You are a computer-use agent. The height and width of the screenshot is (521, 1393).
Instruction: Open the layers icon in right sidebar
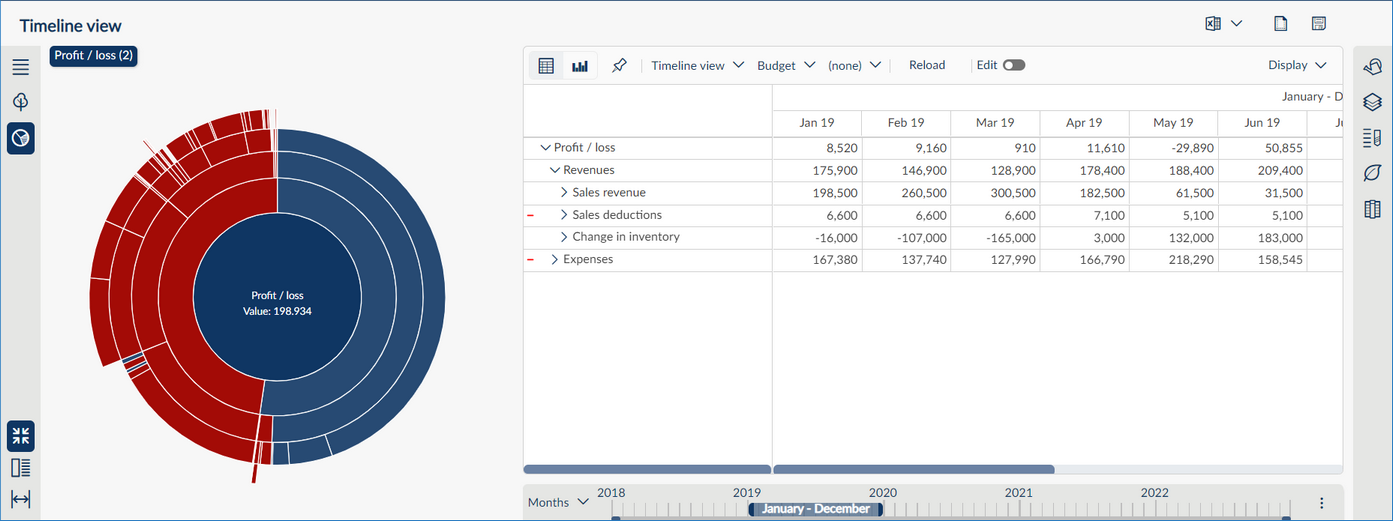point(1372,102)
